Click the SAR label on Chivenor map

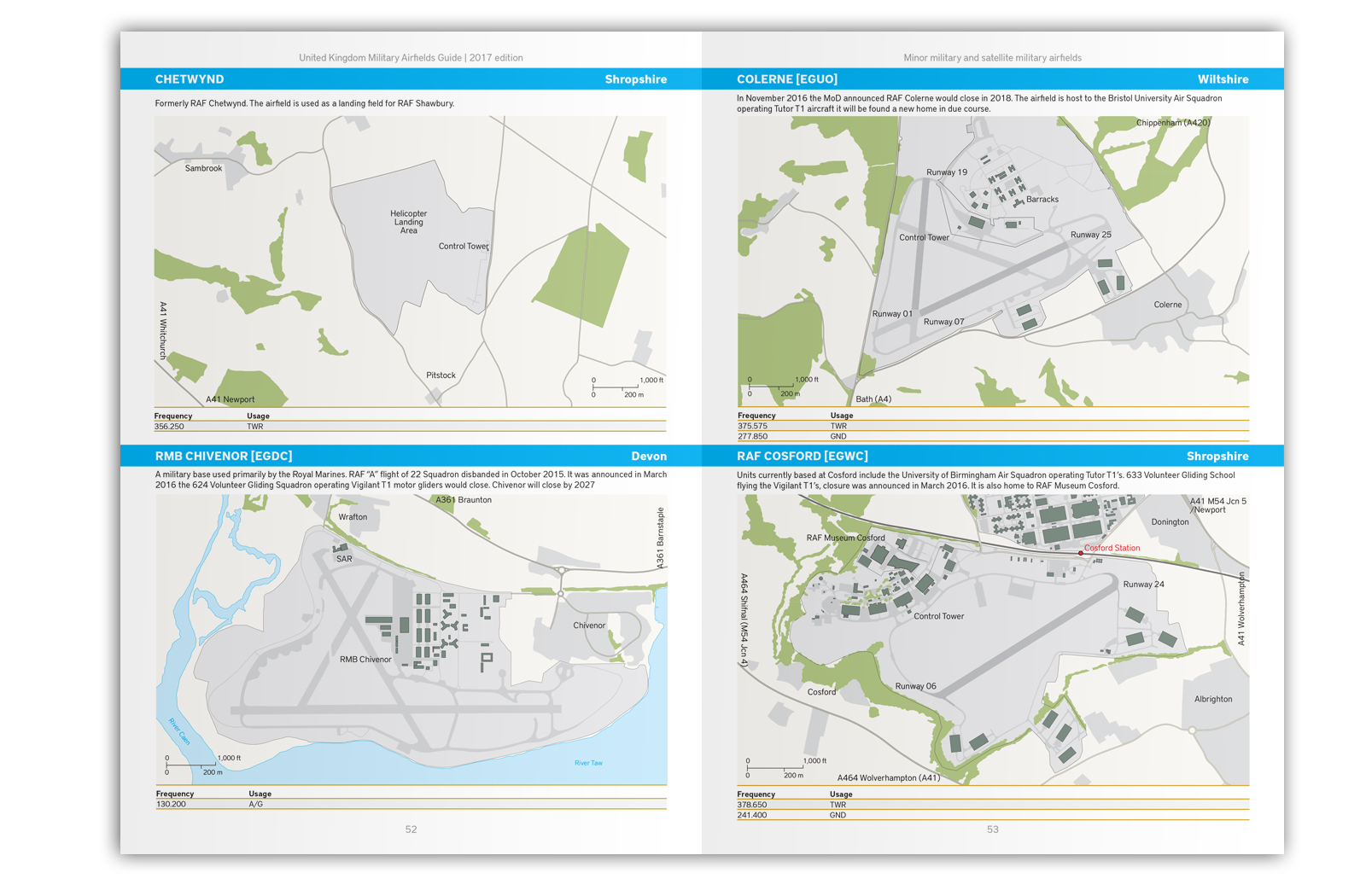[344, 560]
